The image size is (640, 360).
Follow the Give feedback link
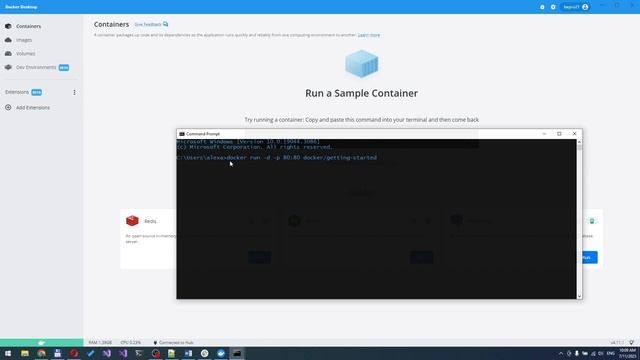148,24
